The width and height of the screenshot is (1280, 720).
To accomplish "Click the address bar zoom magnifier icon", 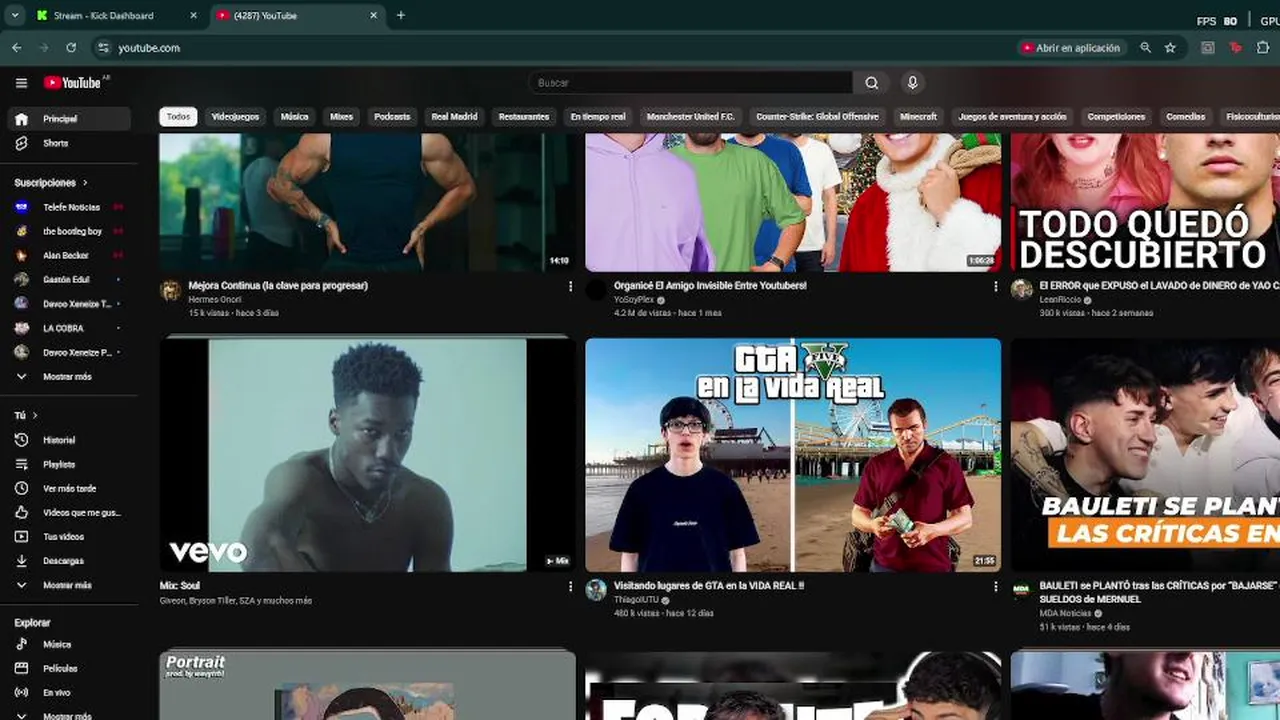I will pos(1146,47).
